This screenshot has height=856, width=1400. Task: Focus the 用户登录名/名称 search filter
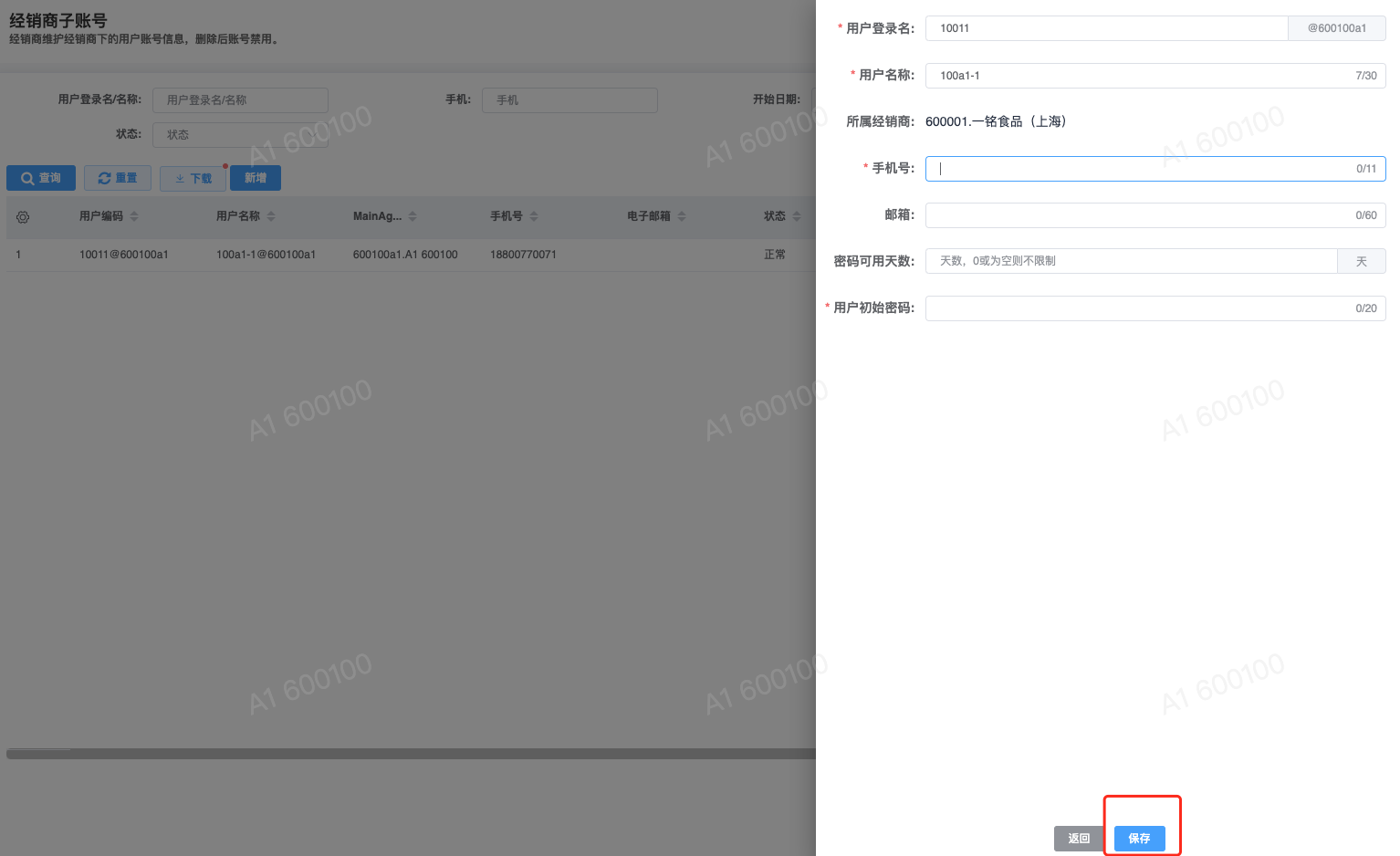[240, 100]
